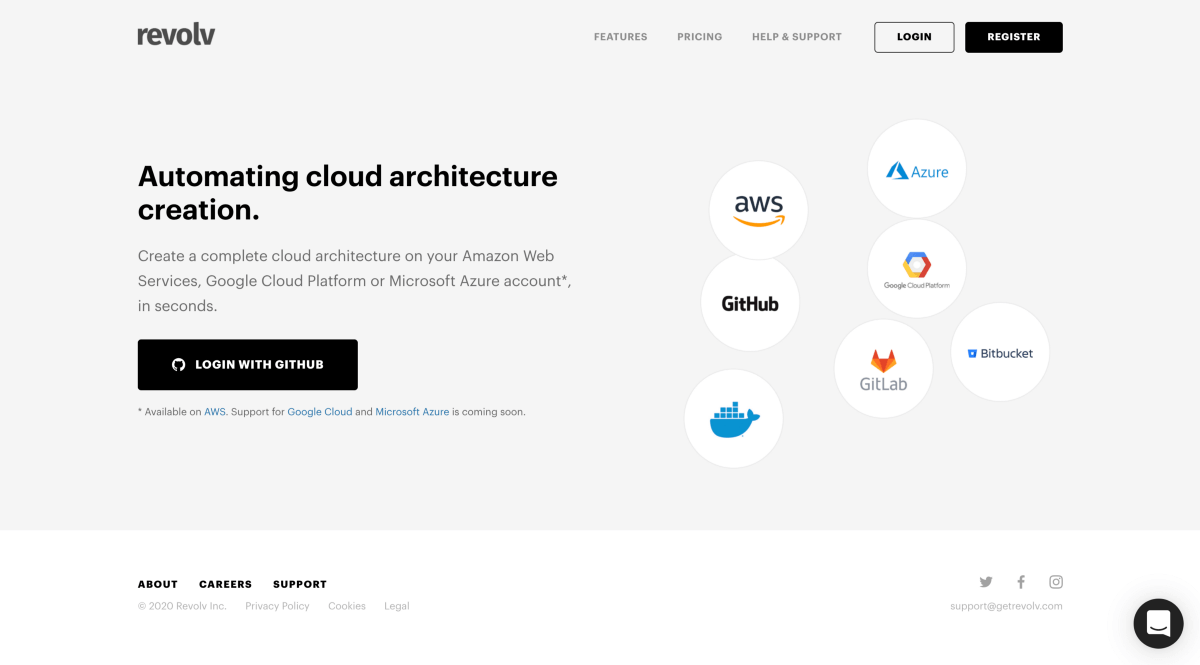Click the AWS logo circle

758,210
